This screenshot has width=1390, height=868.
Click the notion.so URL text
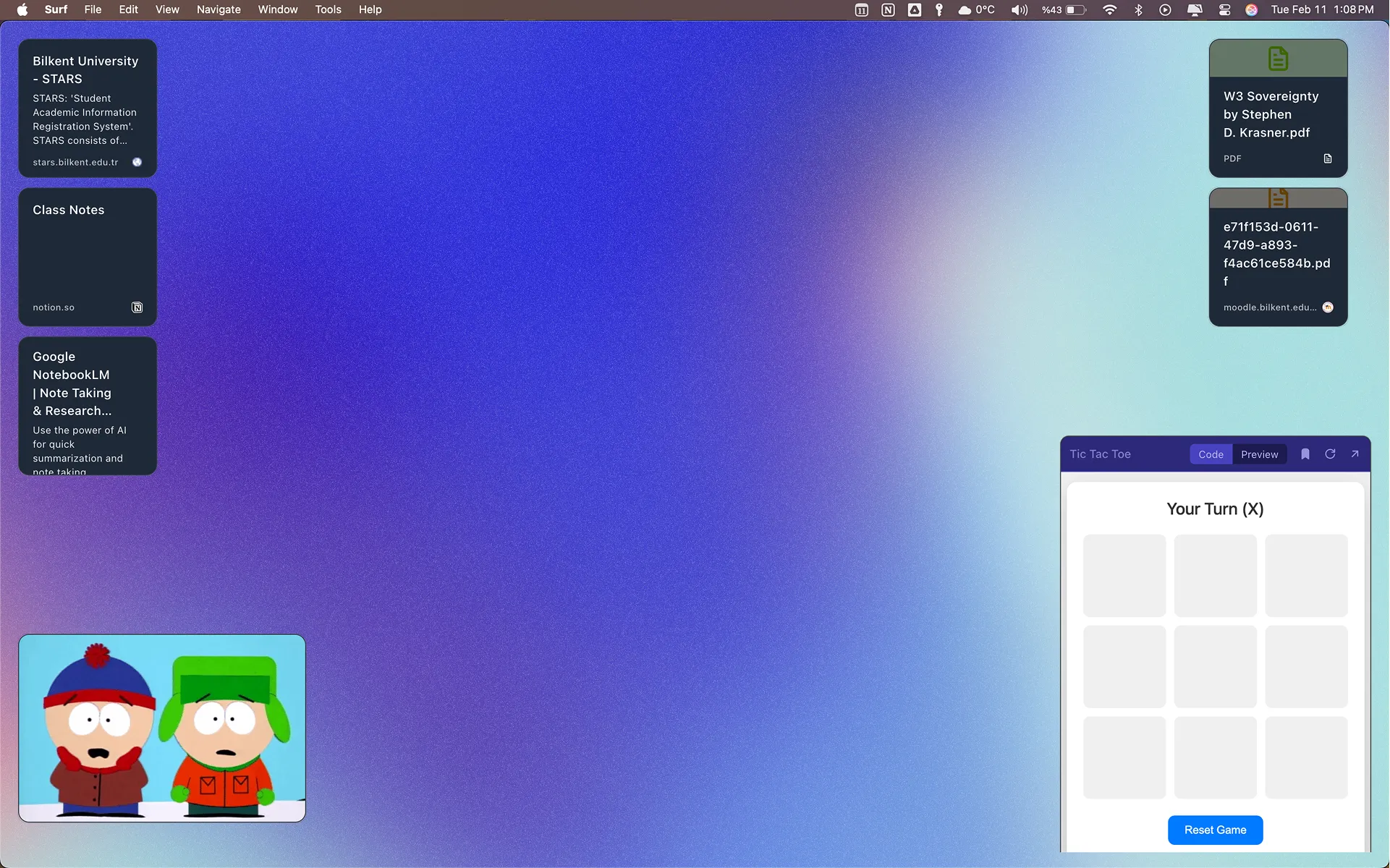point(54,307)
